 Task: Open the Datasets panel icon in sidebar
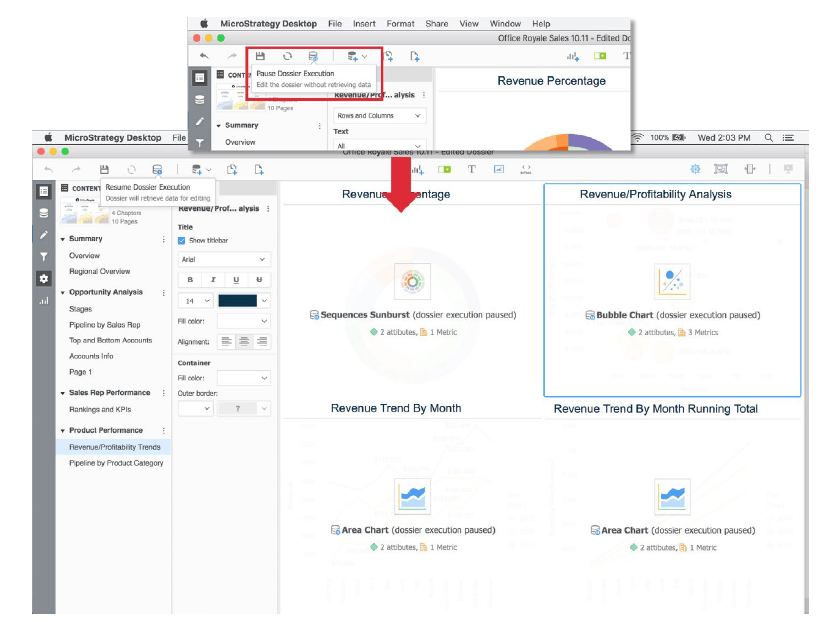pyautogui.click(x=44, y=212)
